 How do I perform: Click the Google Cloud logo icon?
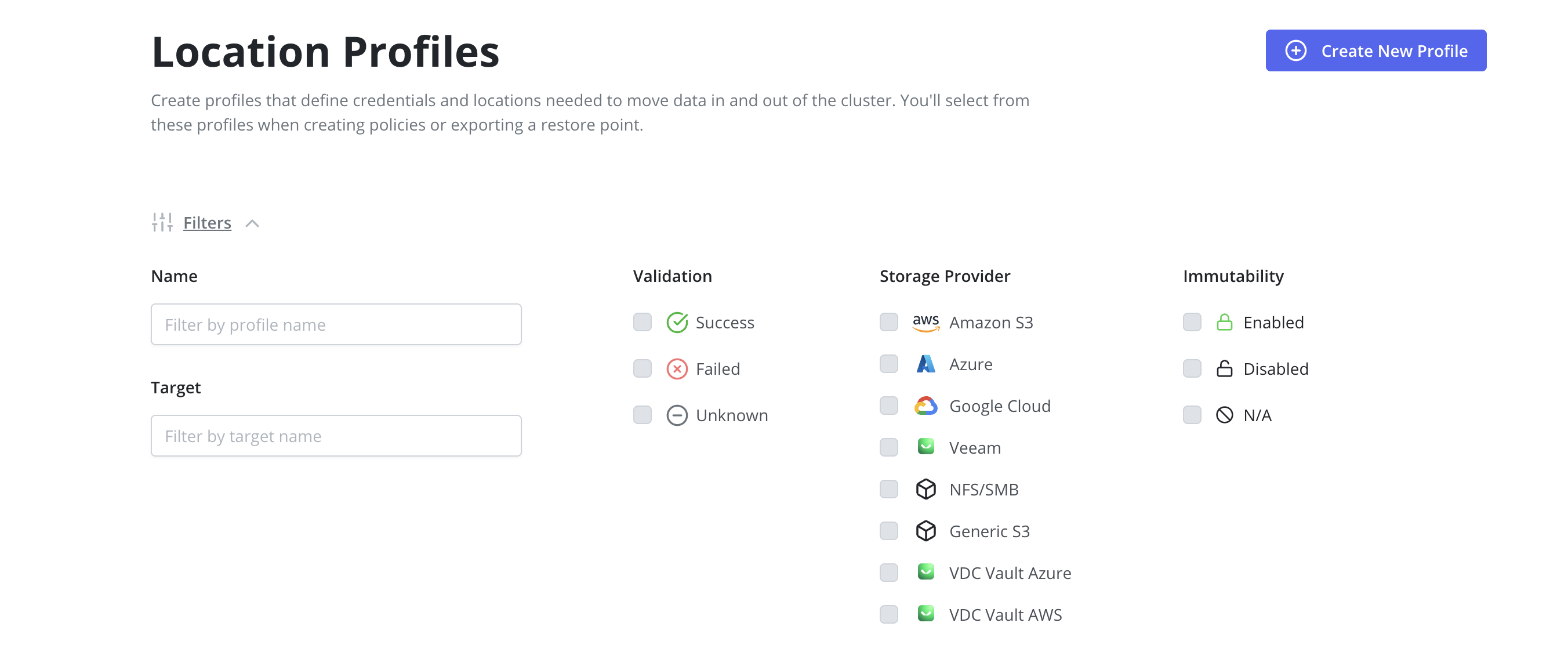[x=925, y=406]
